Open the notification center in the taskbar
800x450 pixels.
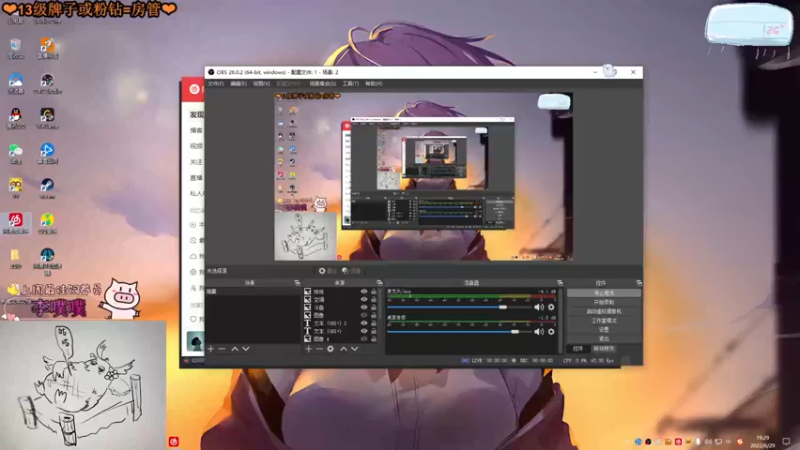tap(786, 441)
